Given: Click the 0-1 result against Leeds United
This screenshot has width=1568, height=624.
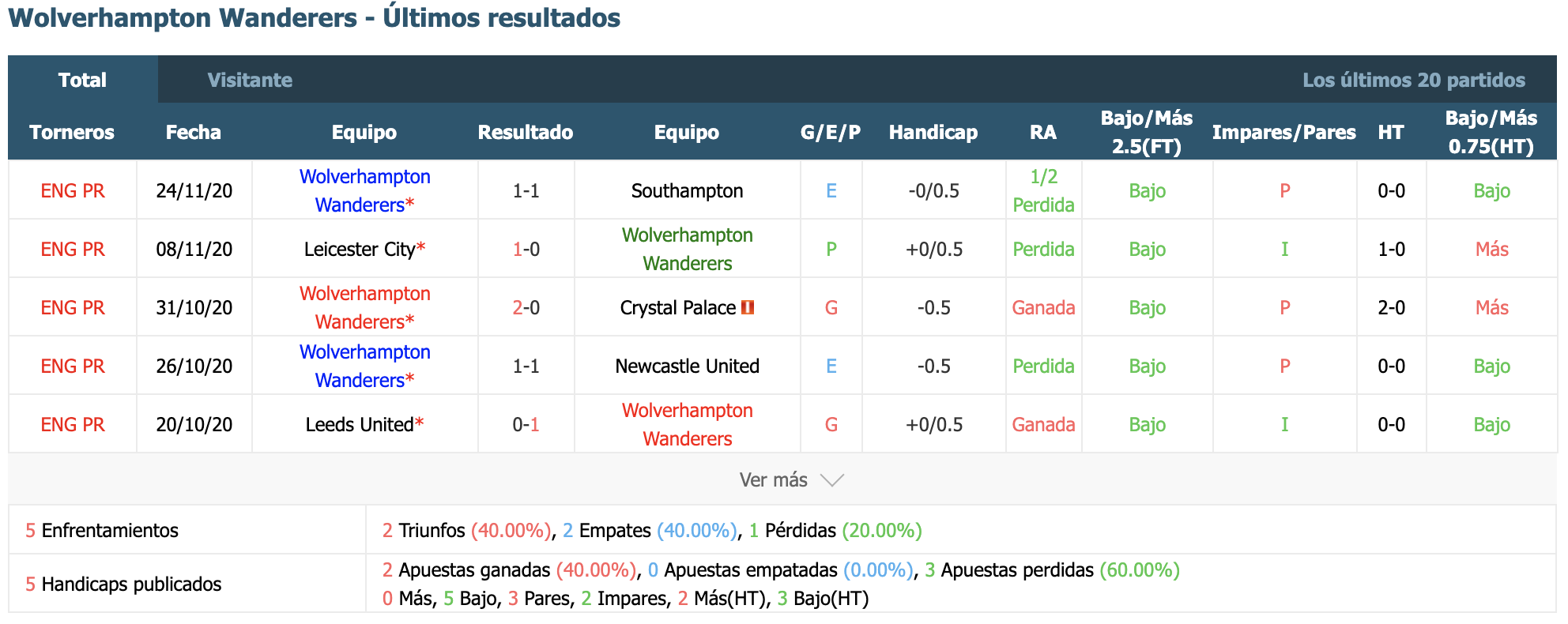Looking at the screenshot, I should click(x=526, y=424).
